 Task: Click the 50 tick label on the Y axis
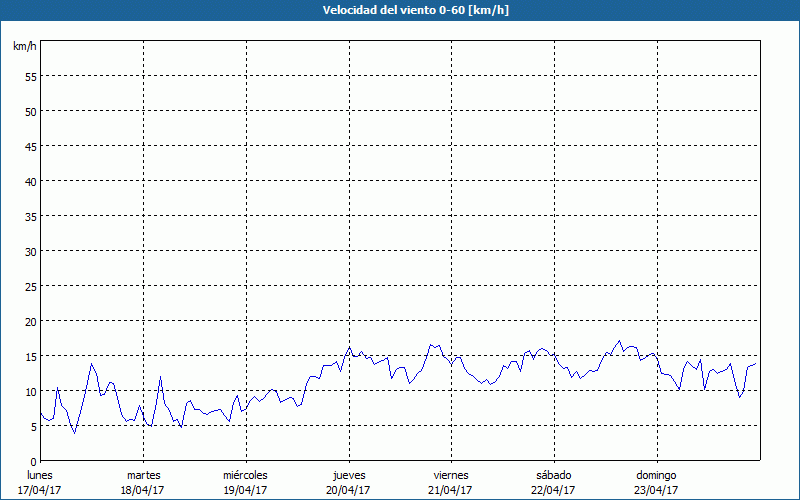(x=30, y=111)
